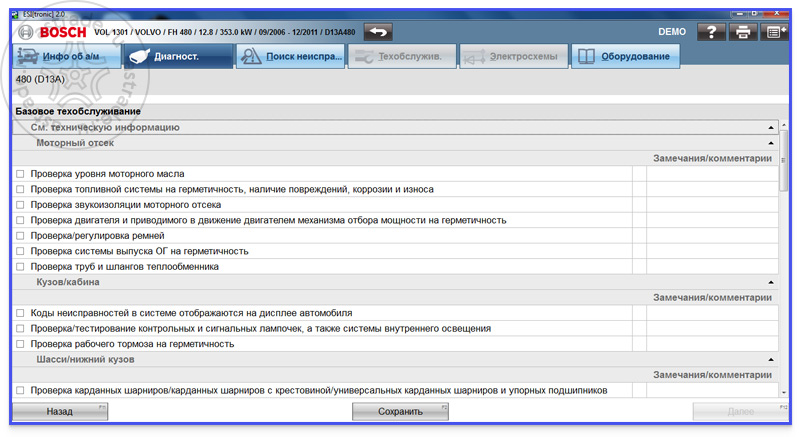Click the back arrow button in header

click(378, 32)
